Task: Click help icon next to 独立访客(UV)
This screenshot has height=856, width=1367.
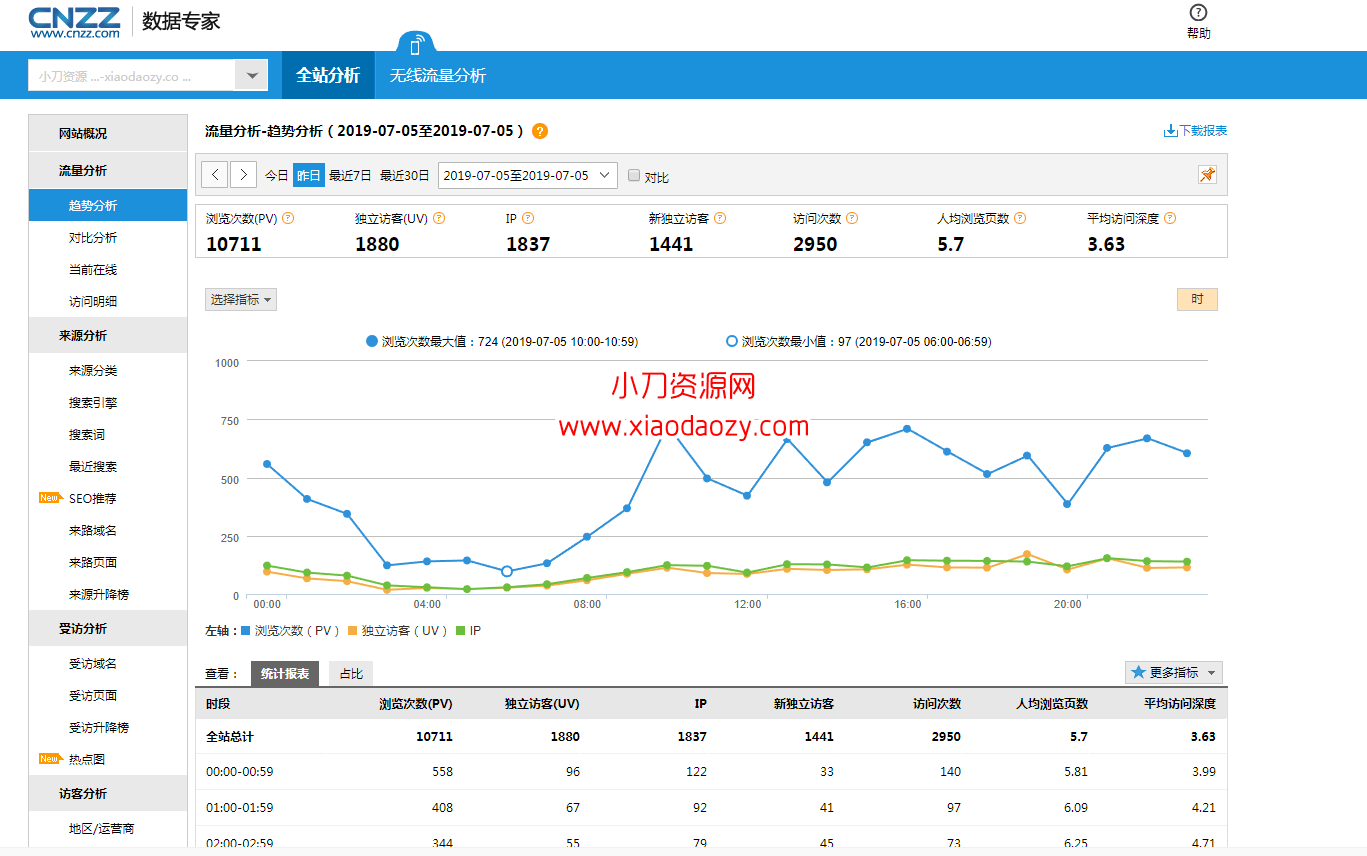Action: click(x=439, y=218)
